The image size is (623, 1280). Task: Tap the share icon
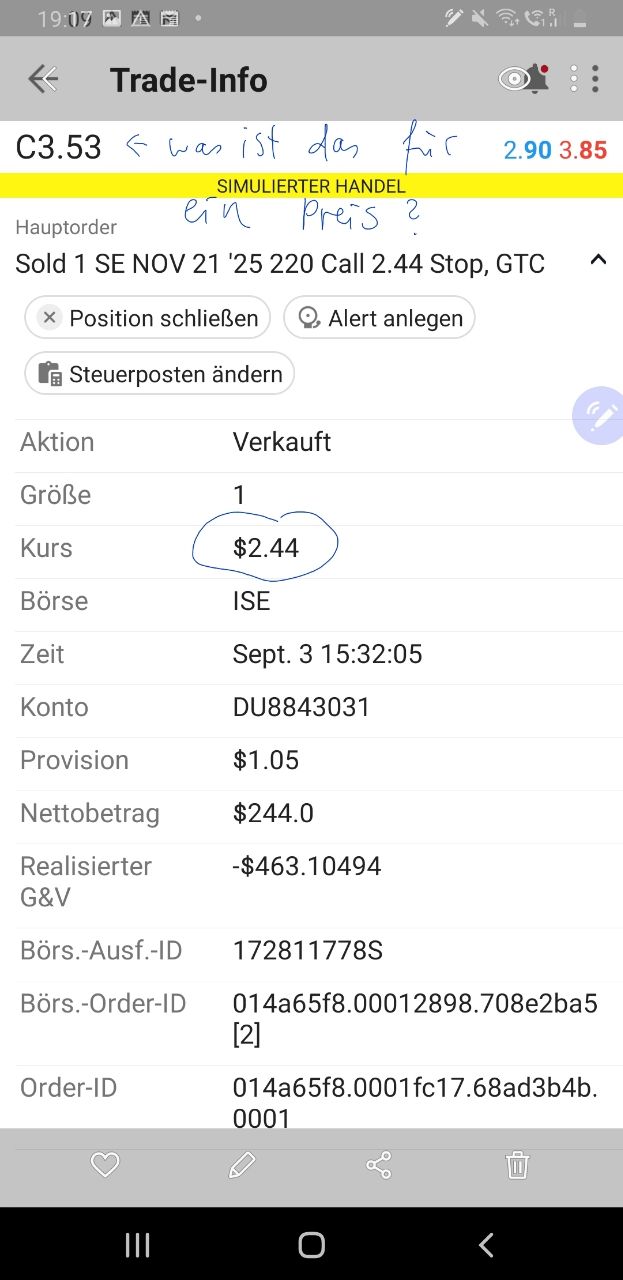(x=379, y=1165)
